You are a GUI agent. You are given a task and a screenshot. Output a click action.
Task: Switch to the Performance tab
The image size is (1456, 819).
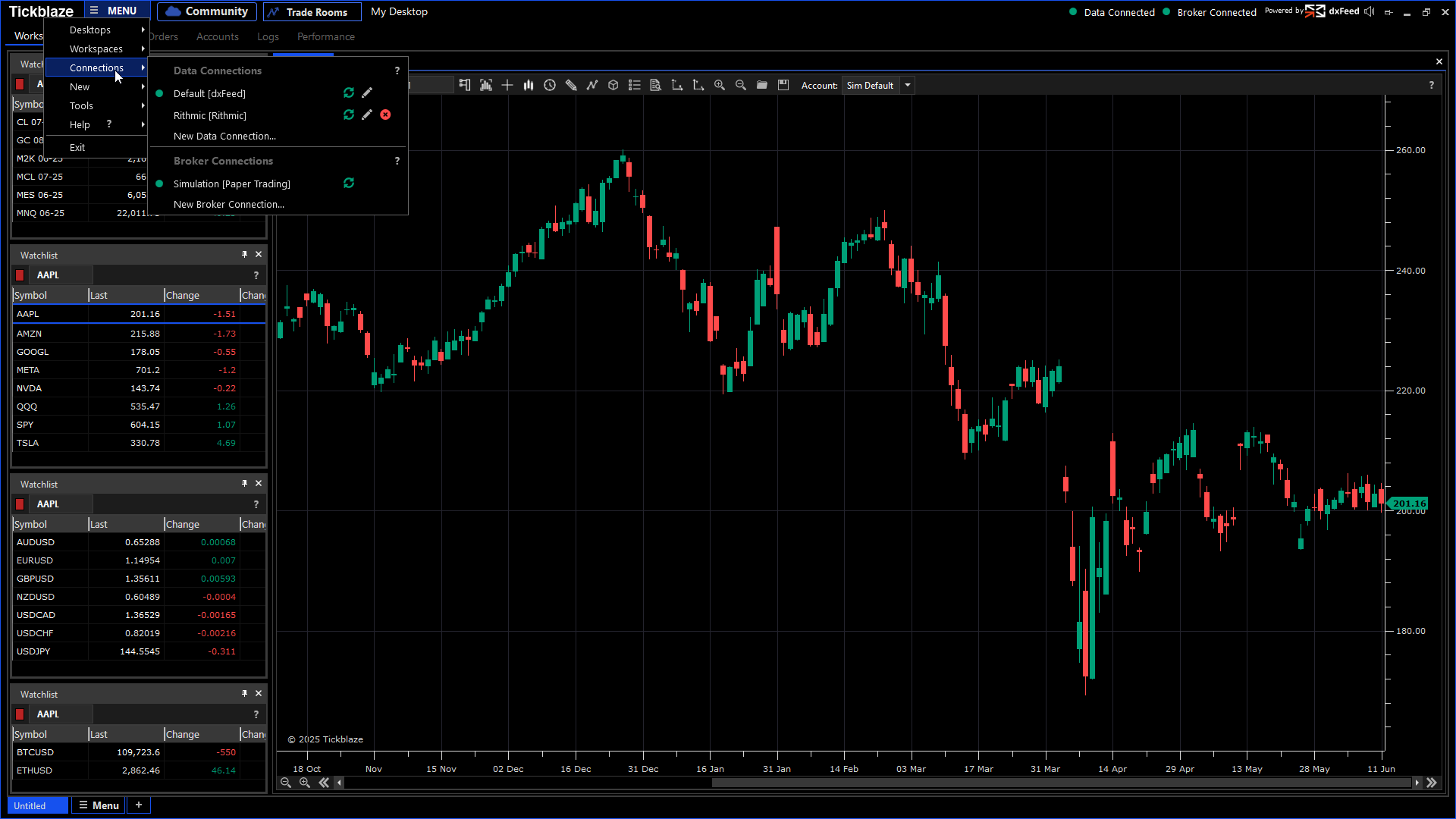tap(326, 36)
